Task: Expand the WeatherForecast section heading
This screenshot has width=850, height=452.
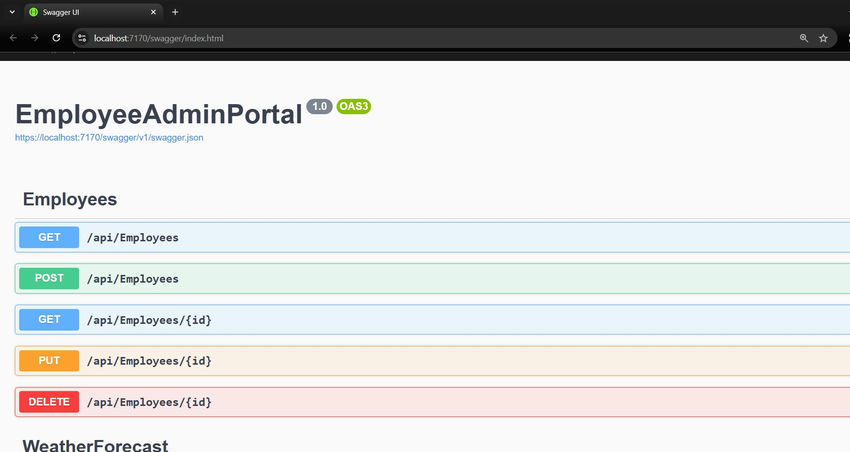Action: tap(95, 445)
